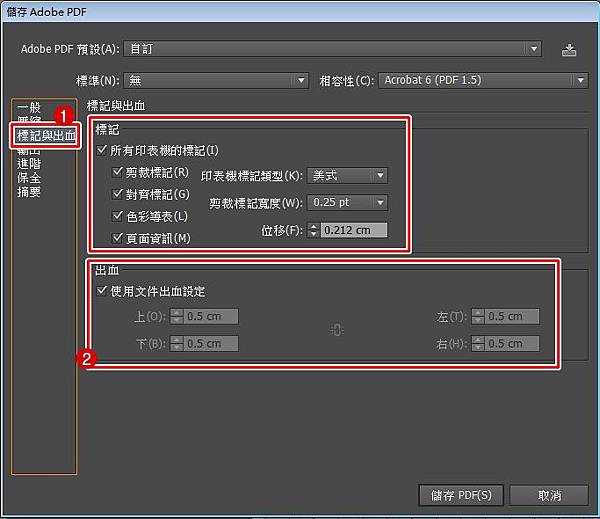600x519 pixels.
Task: Open 印表機標記類型 美式 dropdown
Action: coord(347,176)
